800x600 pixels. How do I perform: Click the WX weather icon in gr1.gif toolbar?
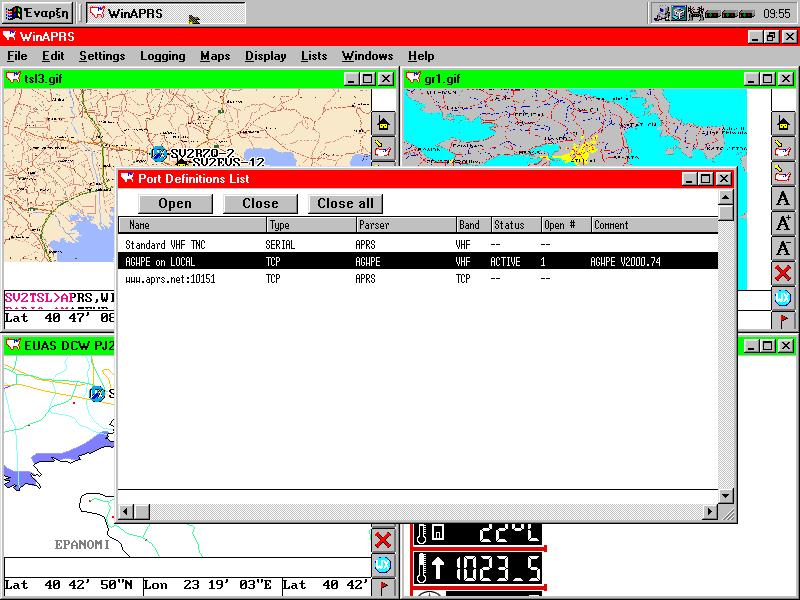coord(783,298)
